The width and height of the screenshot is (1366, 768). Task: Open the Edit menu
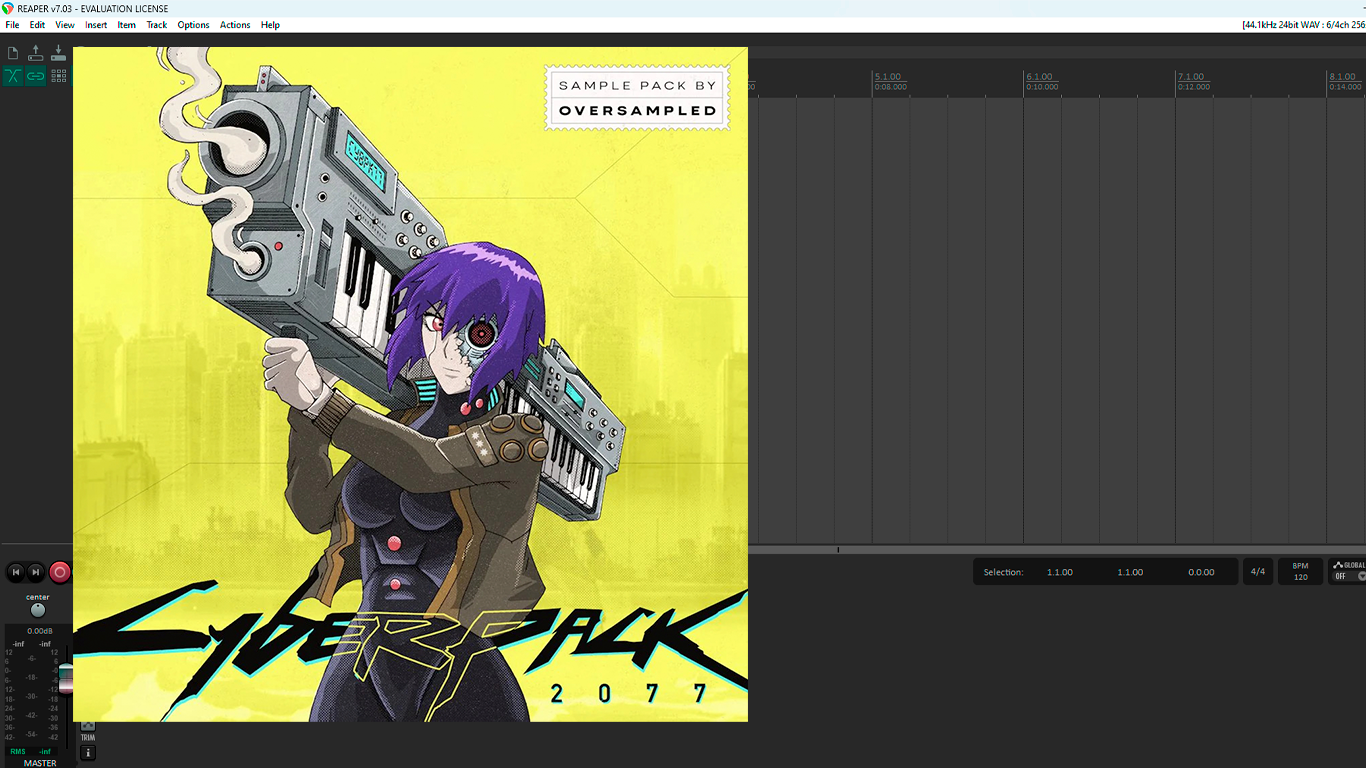pos(37,25)
